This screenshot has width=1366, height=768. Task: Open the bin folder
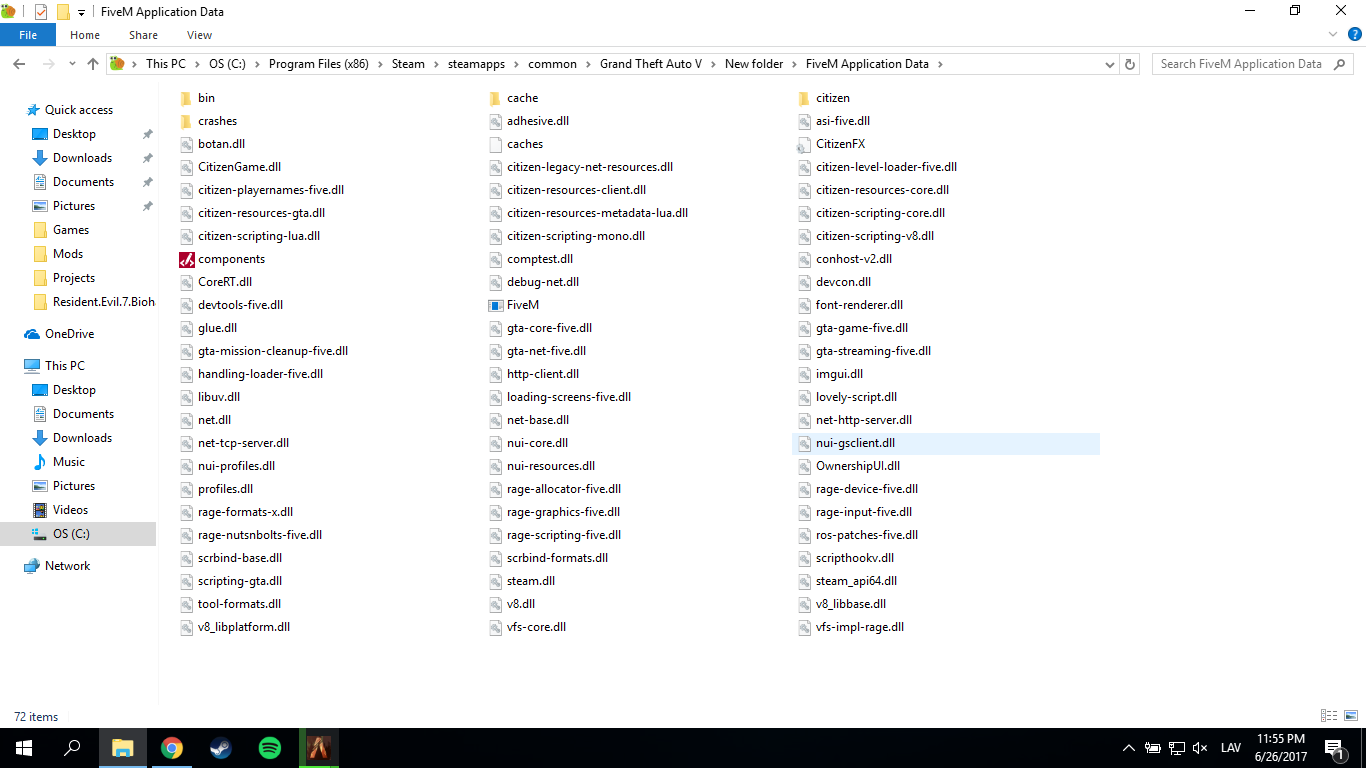[x=197, y=98]
